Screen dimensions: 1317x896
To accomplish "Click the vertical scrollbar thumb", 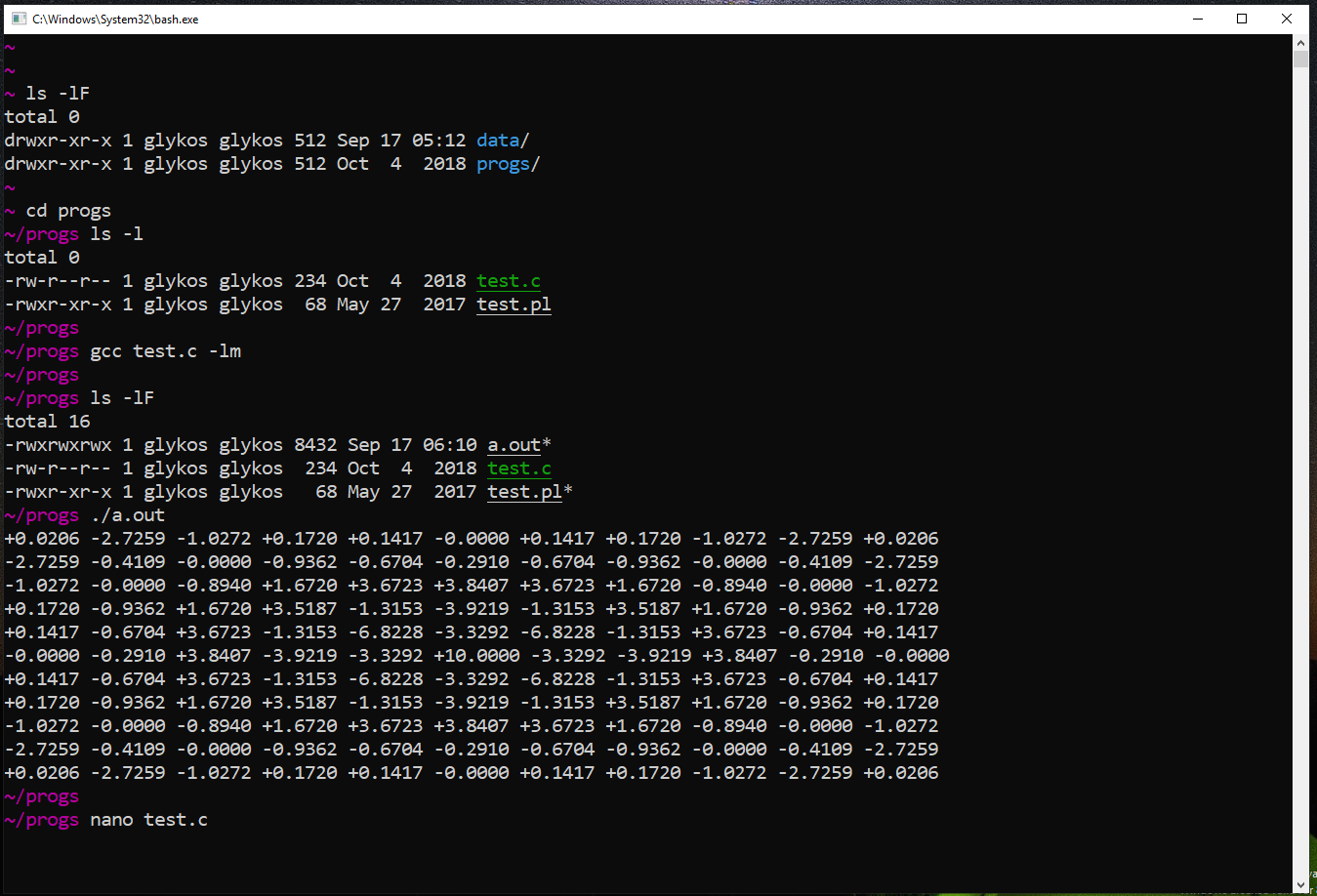I will (1300, 59).
